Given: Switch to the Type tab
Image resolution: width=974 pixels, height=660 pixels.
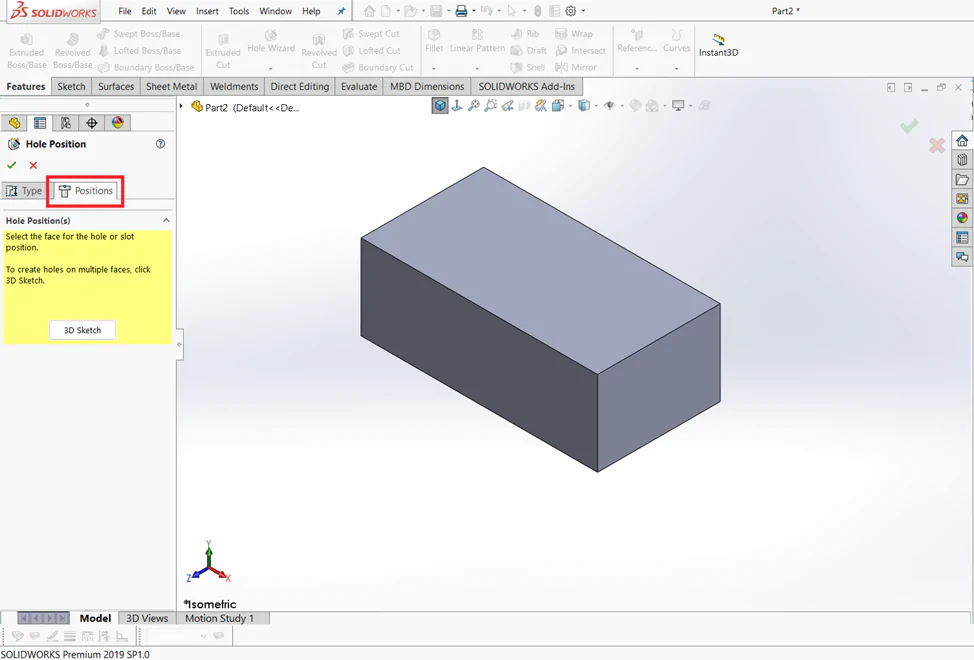Looking at the screenshot, I should [24, 191].
